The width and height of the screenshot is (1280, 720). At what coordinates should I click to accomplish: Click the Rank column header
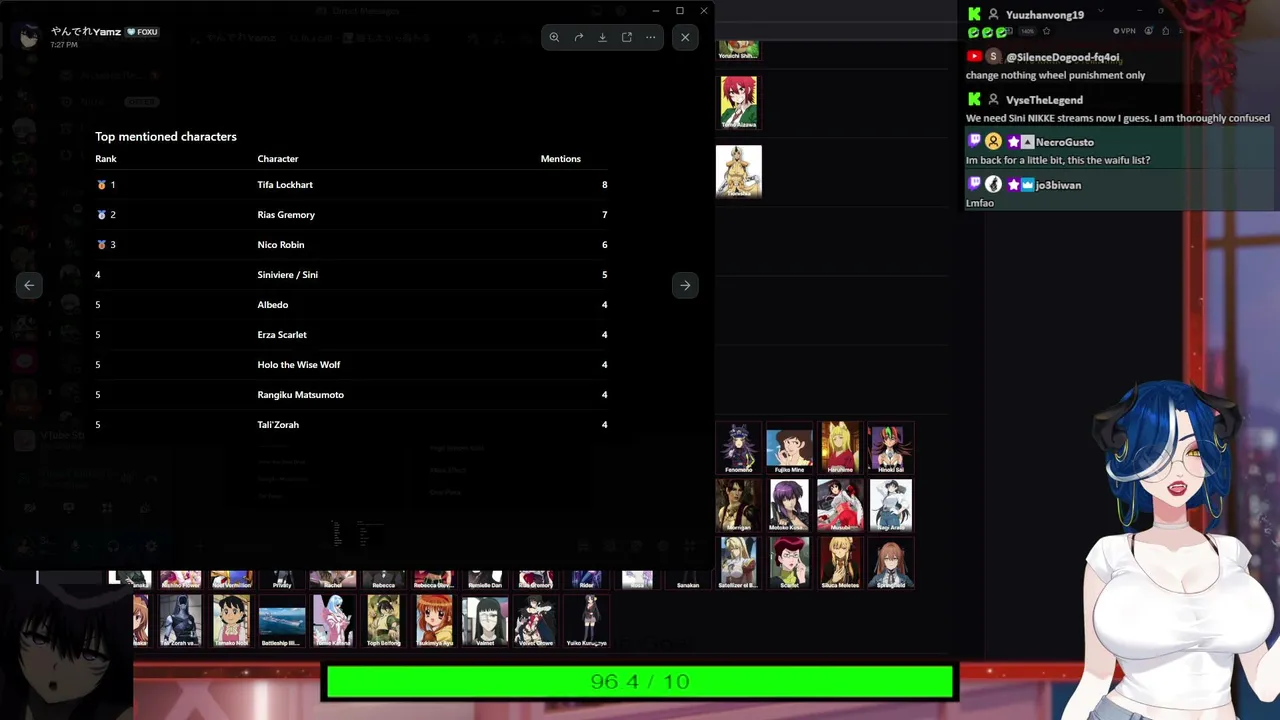[x=106, y=159]
